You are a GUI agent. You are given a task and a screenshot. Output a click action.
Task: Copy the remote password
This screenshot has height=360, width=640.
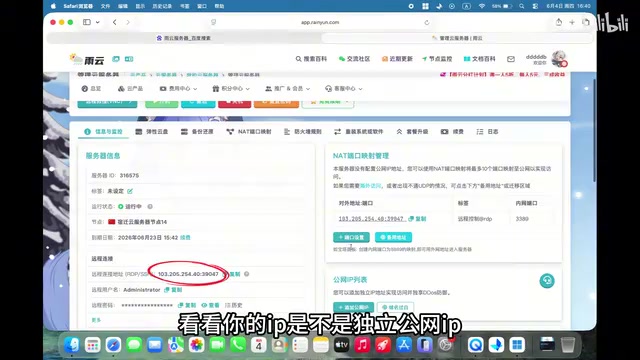[187, 305]
